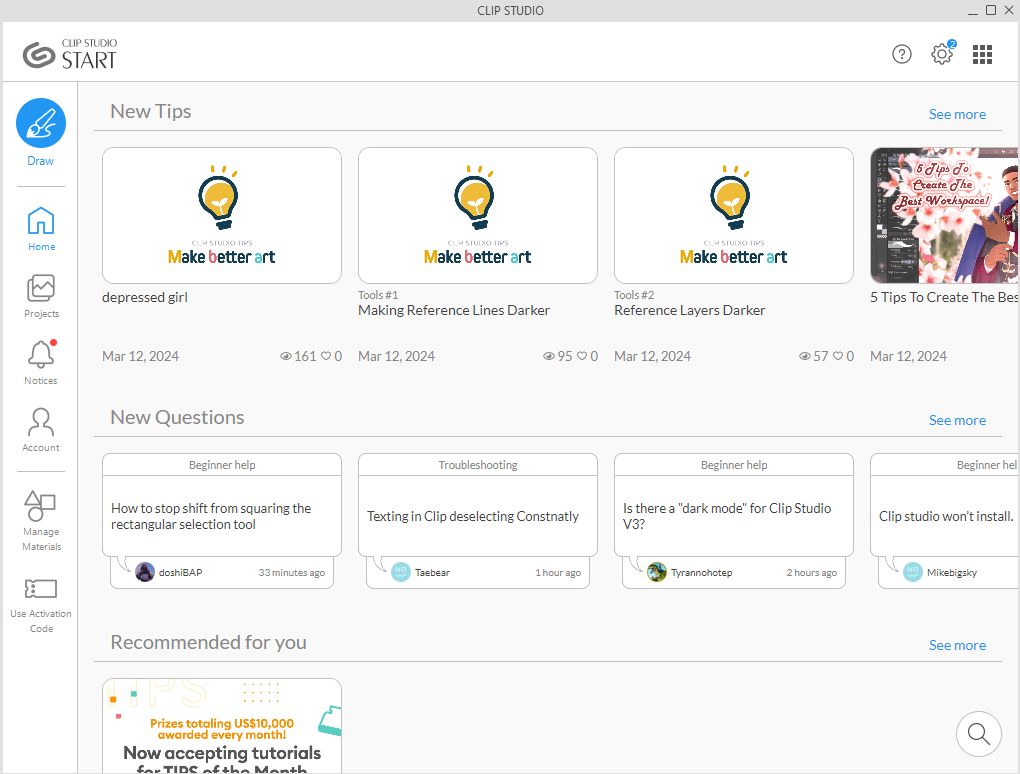Open the TIPS of the Month banner
This screenshot has height=774, width=1020.
[x=222, y=726]
